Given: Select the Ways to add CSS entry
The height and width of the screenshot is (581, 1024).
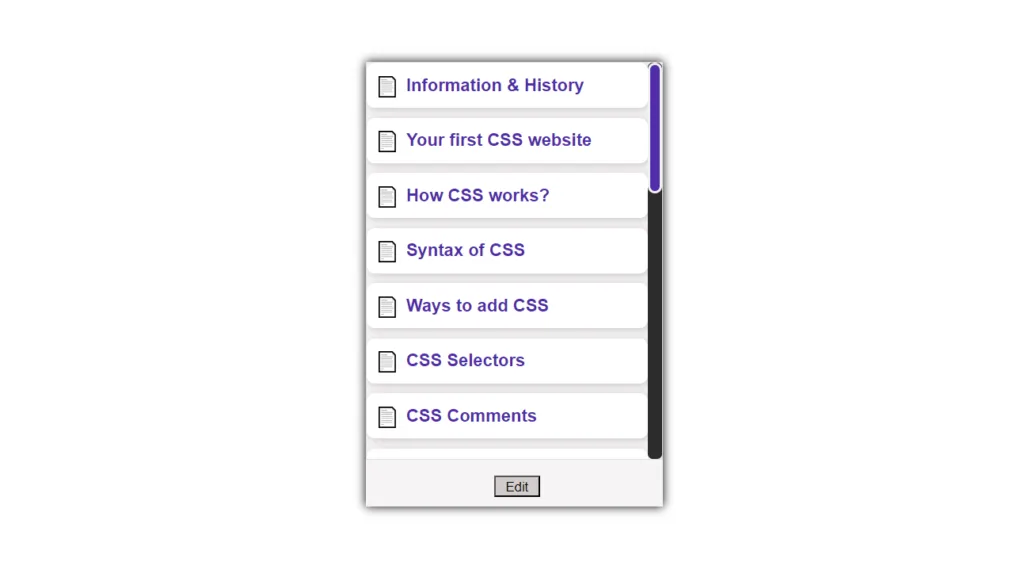Looking at the screenshot, I should [x=477, y=306].
